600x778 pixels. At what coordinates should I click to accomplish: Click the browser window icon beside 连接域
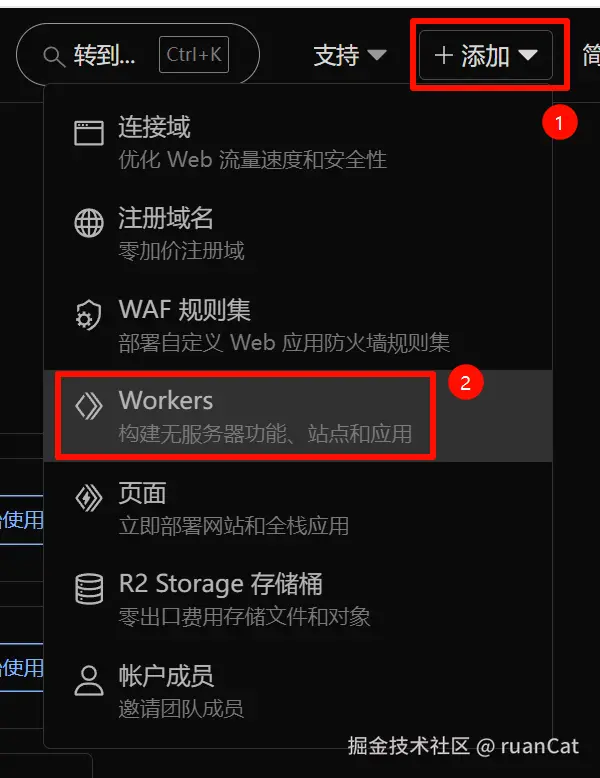tap(89, 133)
